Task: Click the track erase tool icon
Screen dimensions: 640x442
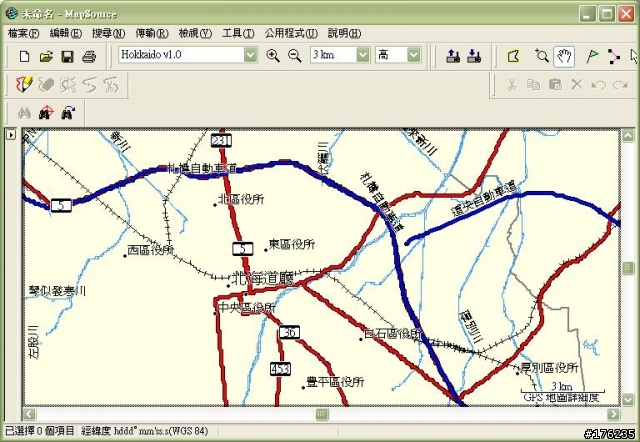Action: [46, 85]
